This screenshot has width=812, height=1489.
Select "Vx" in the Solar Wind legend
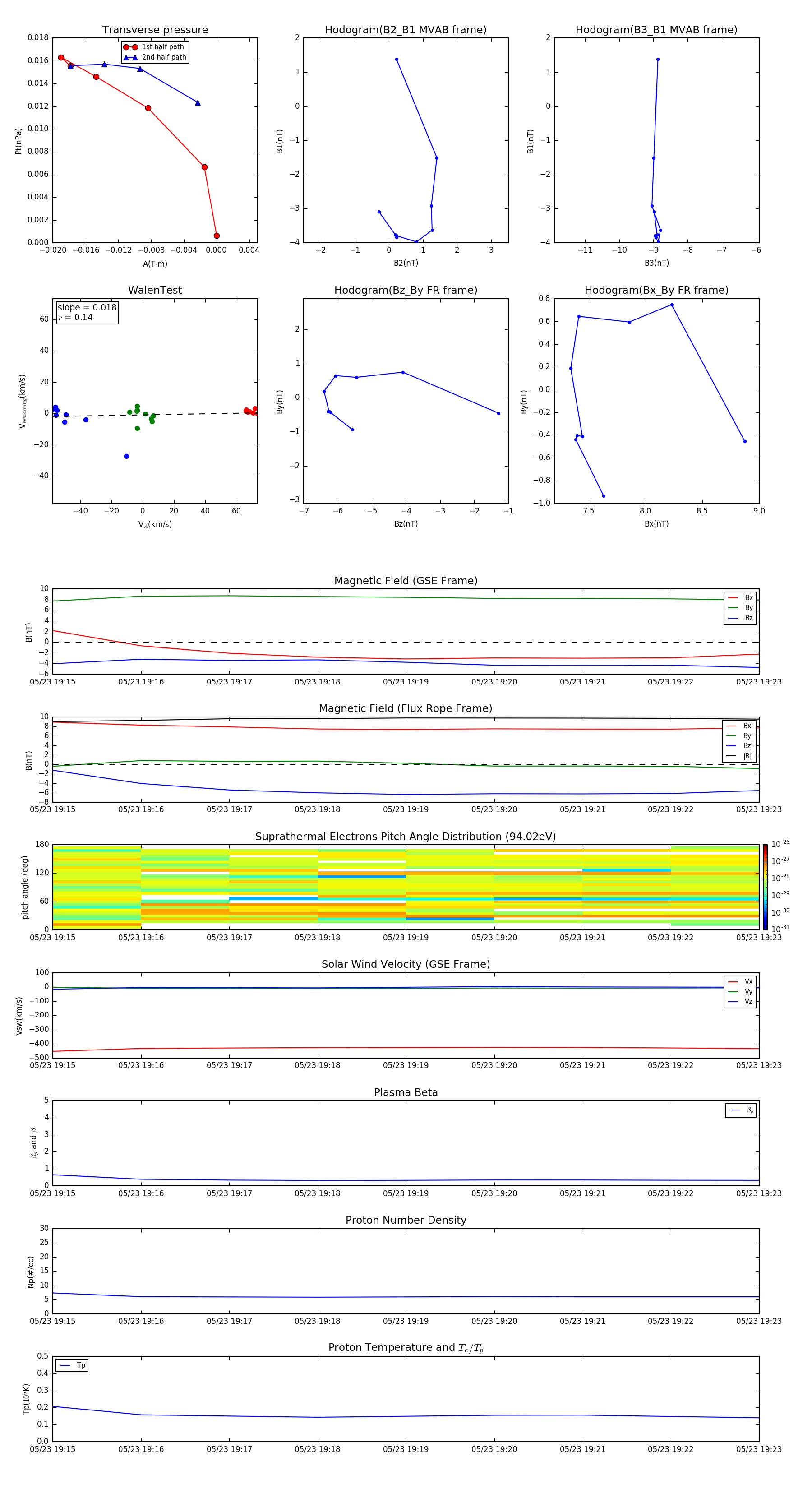(740, 981)
